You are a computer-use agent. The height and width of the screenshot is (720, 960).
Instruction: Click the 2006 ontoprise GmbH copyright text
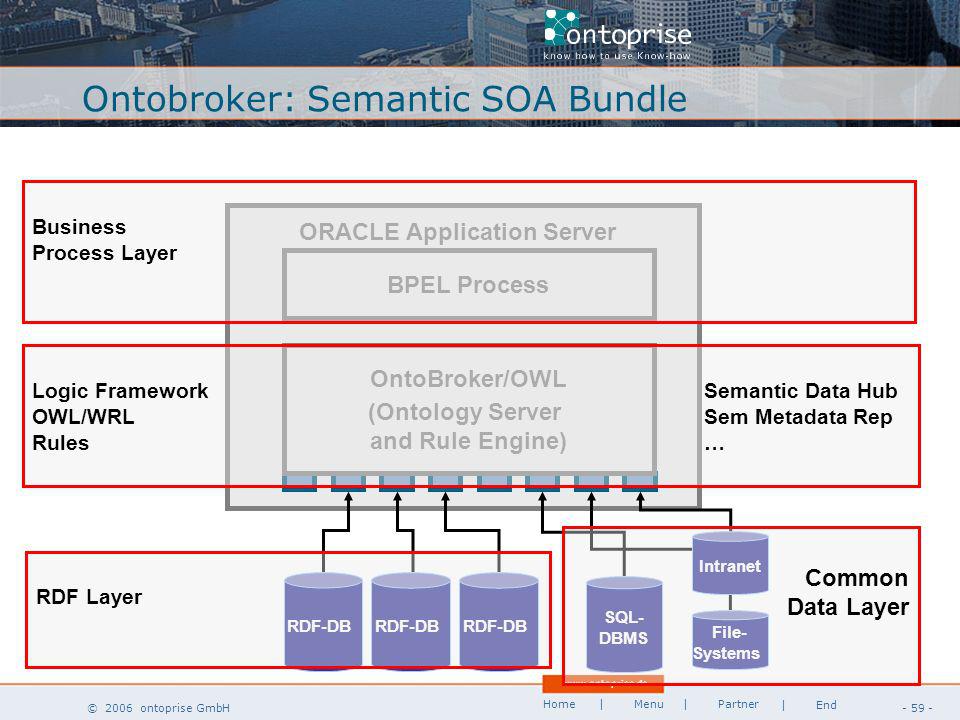pos(159,708)
